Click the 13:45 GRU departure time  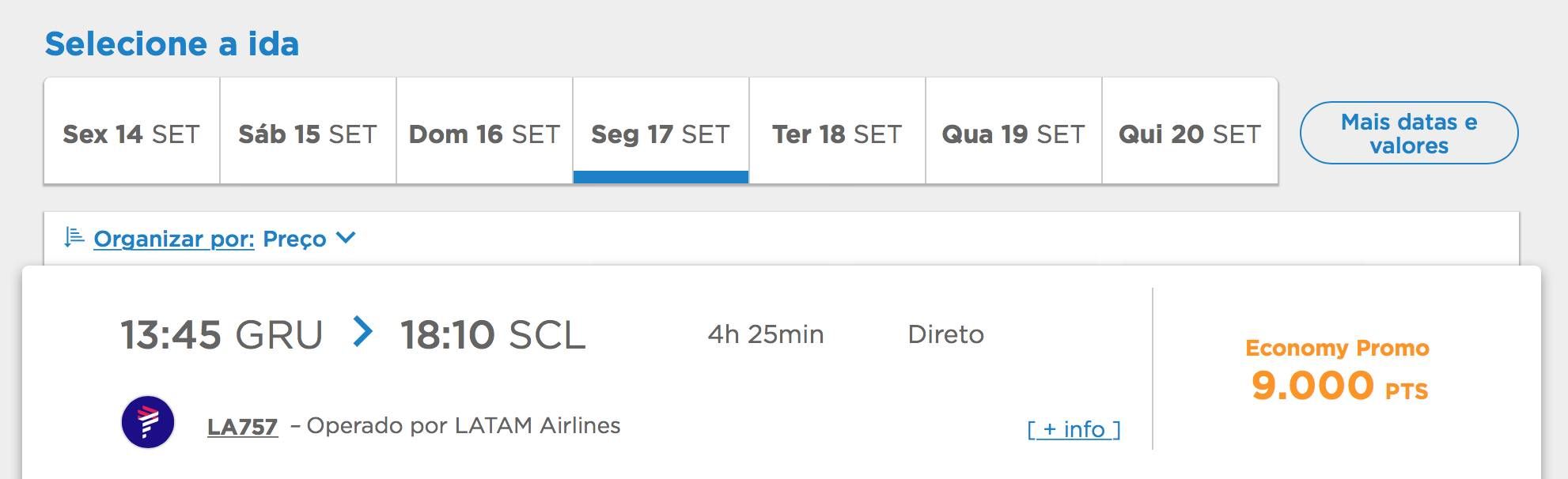tap(222, 334)
